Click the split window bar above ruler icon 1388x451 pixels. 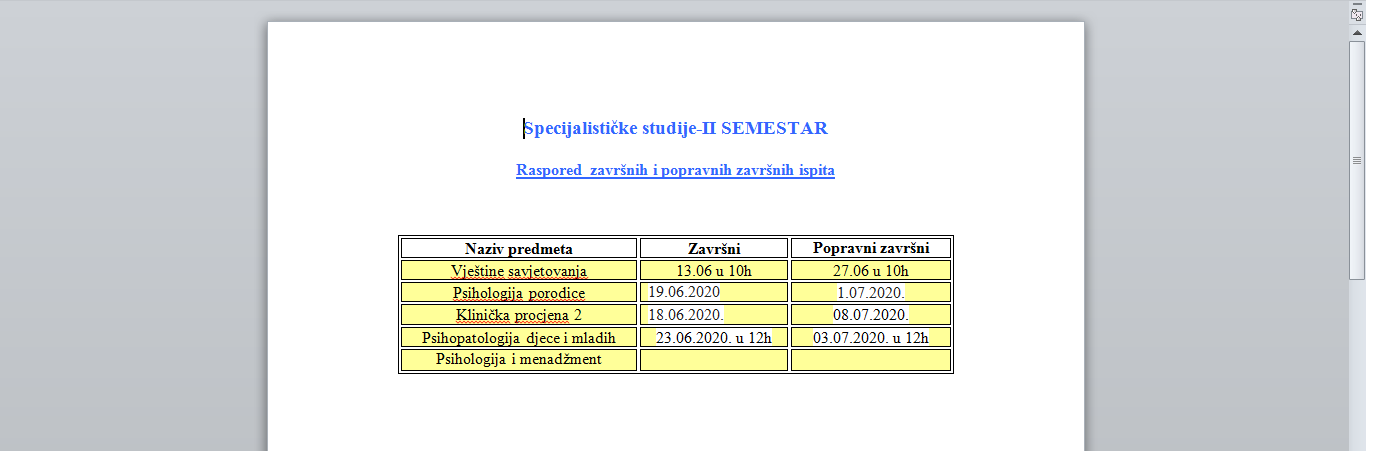tap(1357, 3)
